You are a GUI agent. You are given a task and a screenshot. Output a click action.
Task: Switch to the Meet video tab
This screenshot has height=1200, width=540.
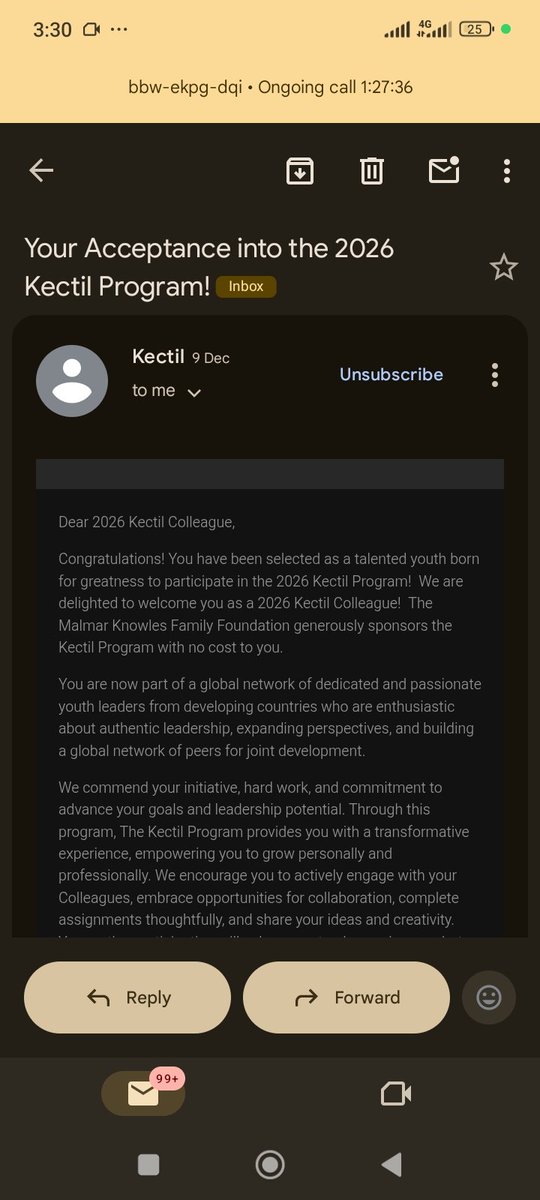click(x=396, y=1094)
